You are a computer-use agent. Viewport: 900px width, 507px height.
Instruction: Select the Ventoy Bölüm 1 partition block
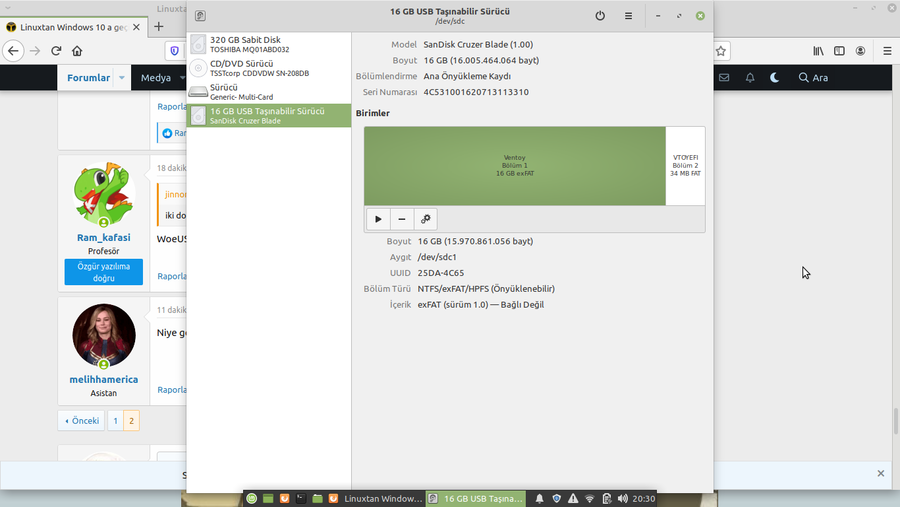click(x=515, y=165)
